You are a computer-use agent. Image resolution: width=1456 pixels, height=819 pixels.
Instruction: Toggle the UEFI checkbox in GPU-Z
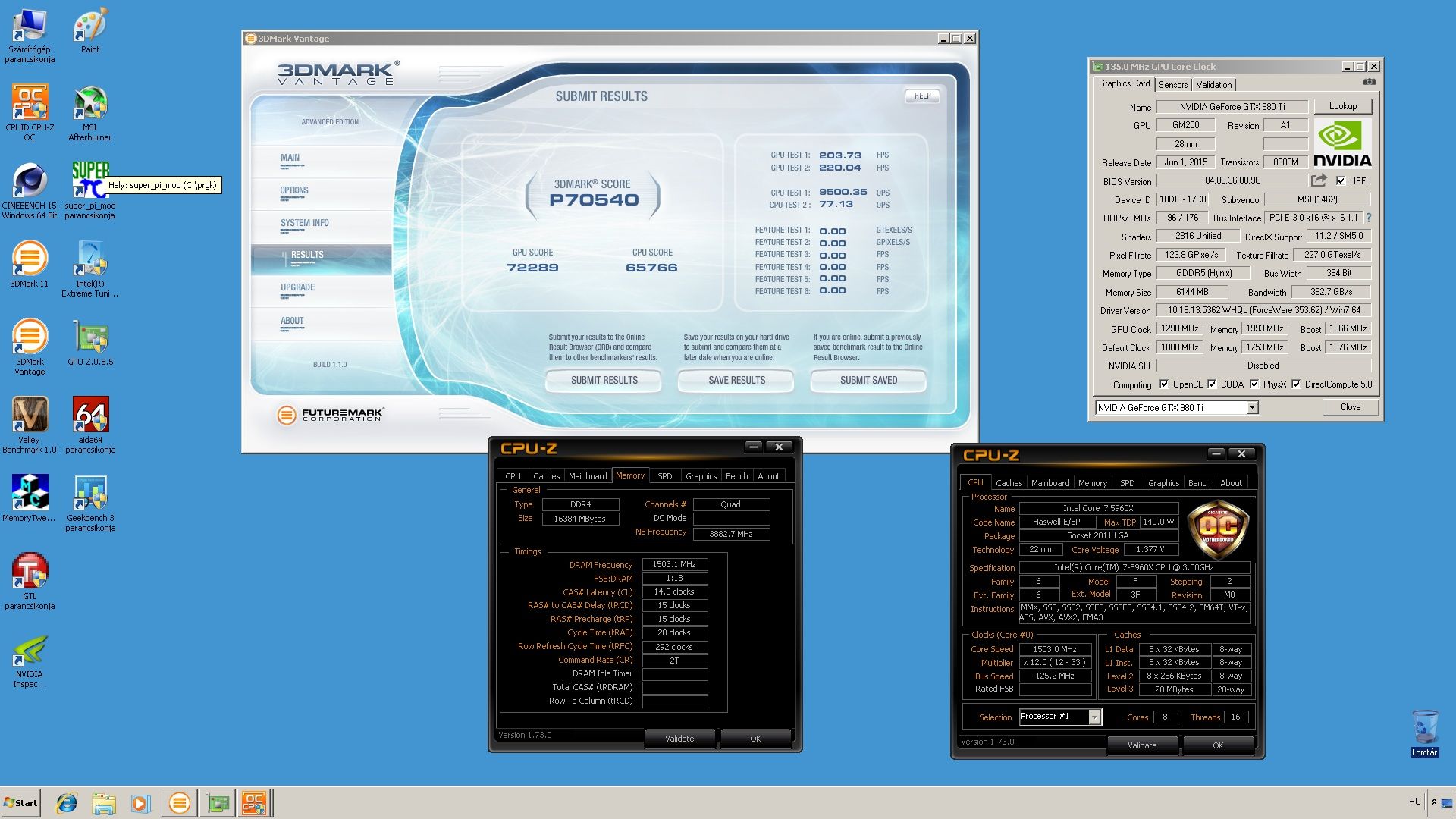1341,181
